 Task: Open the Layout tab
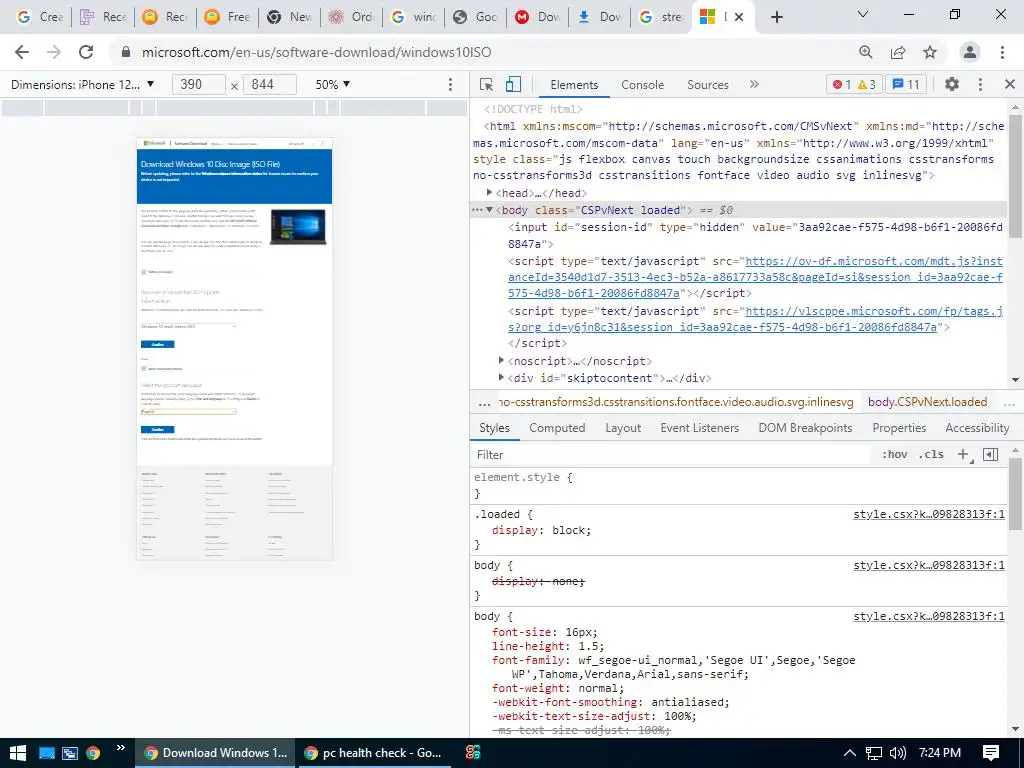623,428
